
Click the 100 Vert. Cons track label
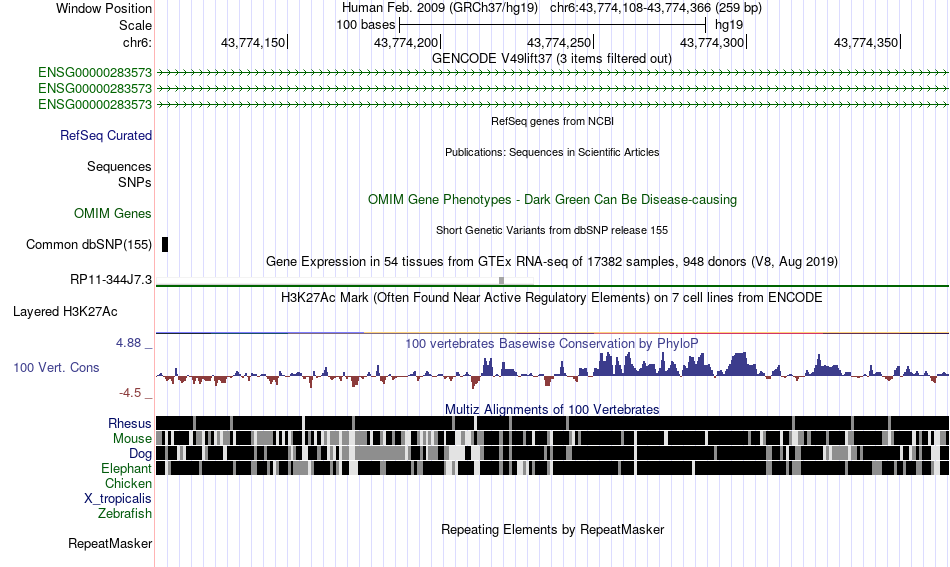click(56, 368)
